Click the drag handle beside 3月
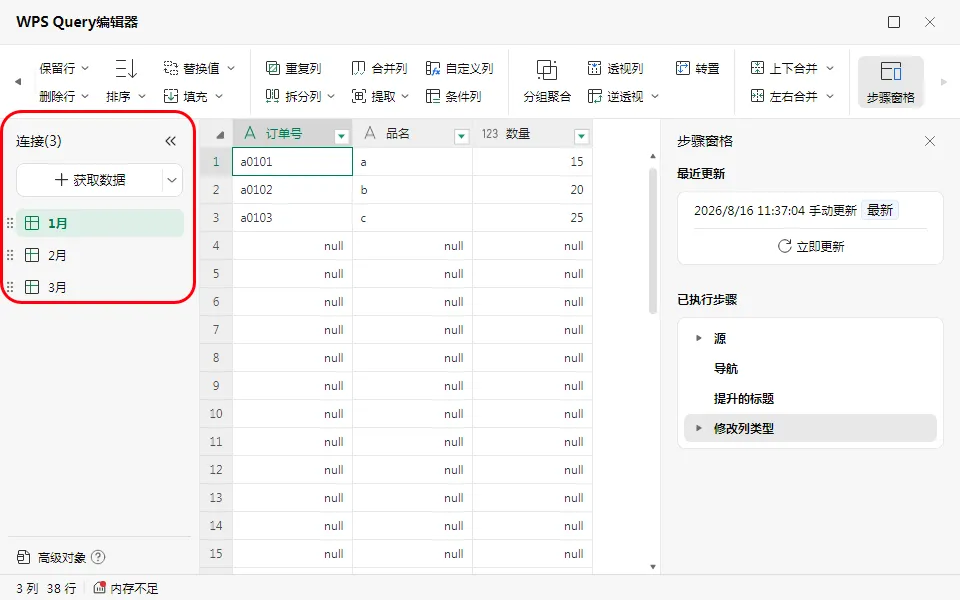The width and height of the screenshot is (960, 600). [x=10, y=287]
